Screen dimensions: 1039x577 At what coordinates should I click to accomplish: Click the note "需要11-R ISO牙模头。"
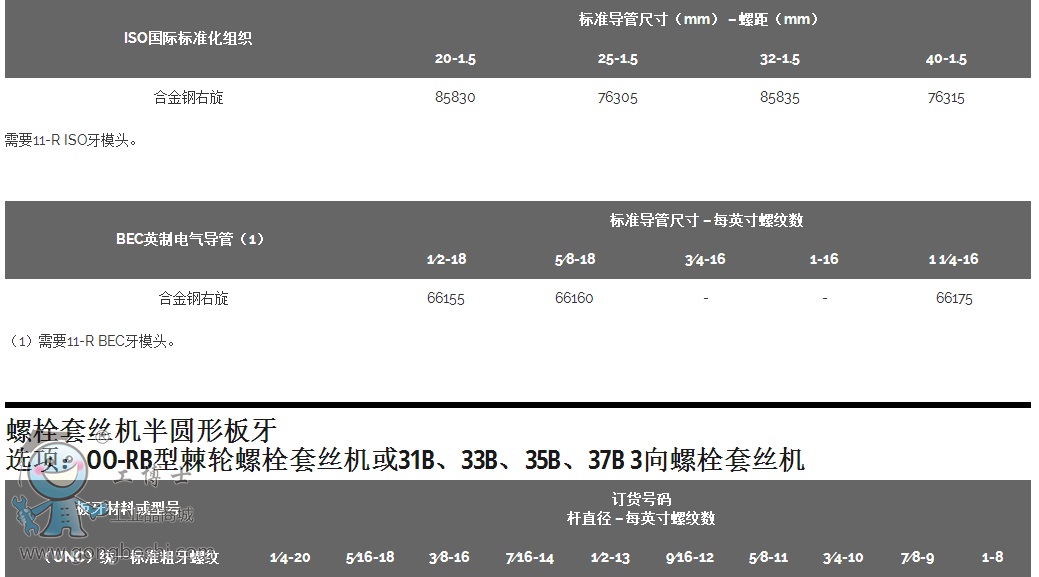[x=71, y=140]
